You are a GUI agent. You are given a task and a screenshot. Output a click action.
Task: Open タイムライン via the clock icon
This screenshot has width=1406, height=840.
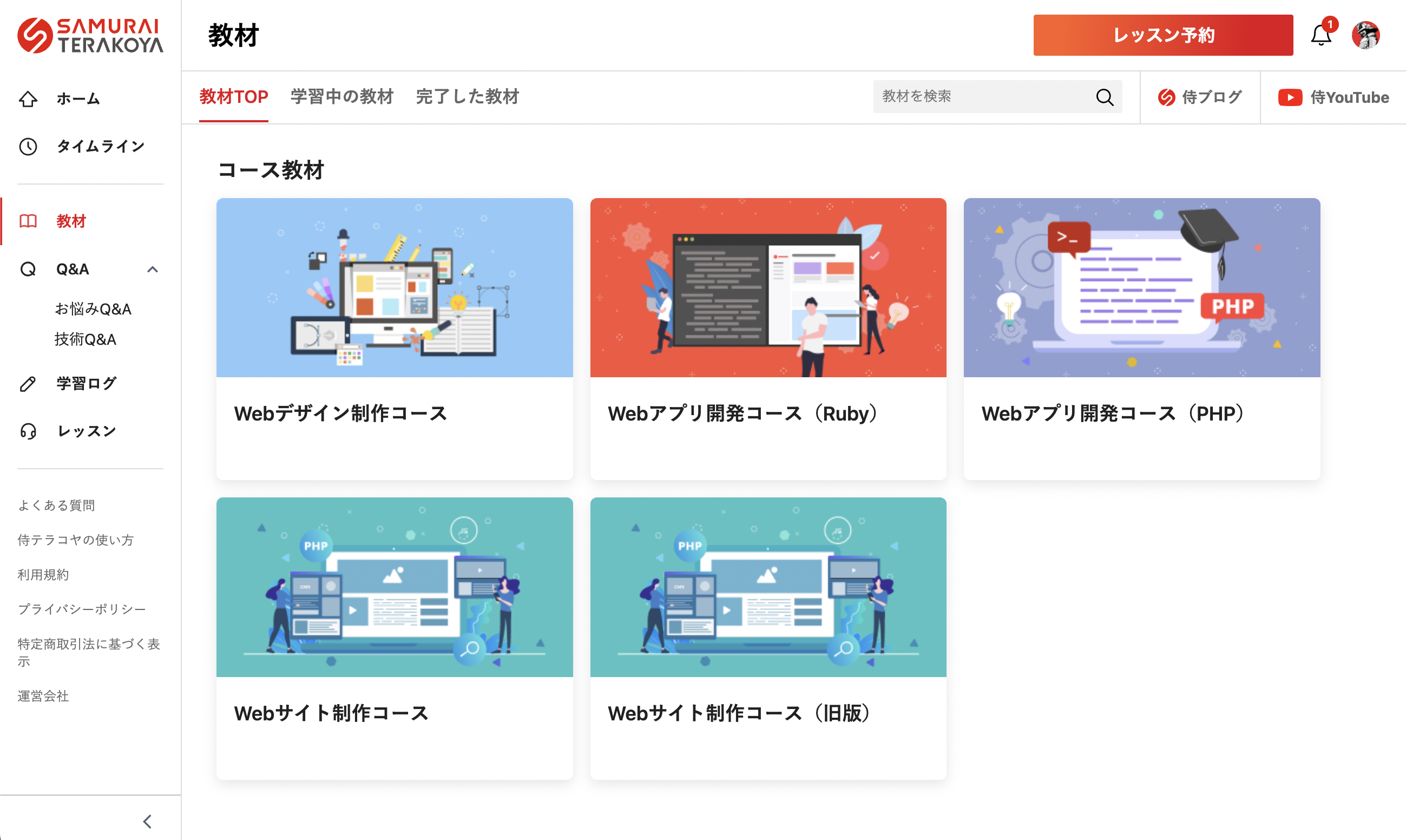pos(28,147)
